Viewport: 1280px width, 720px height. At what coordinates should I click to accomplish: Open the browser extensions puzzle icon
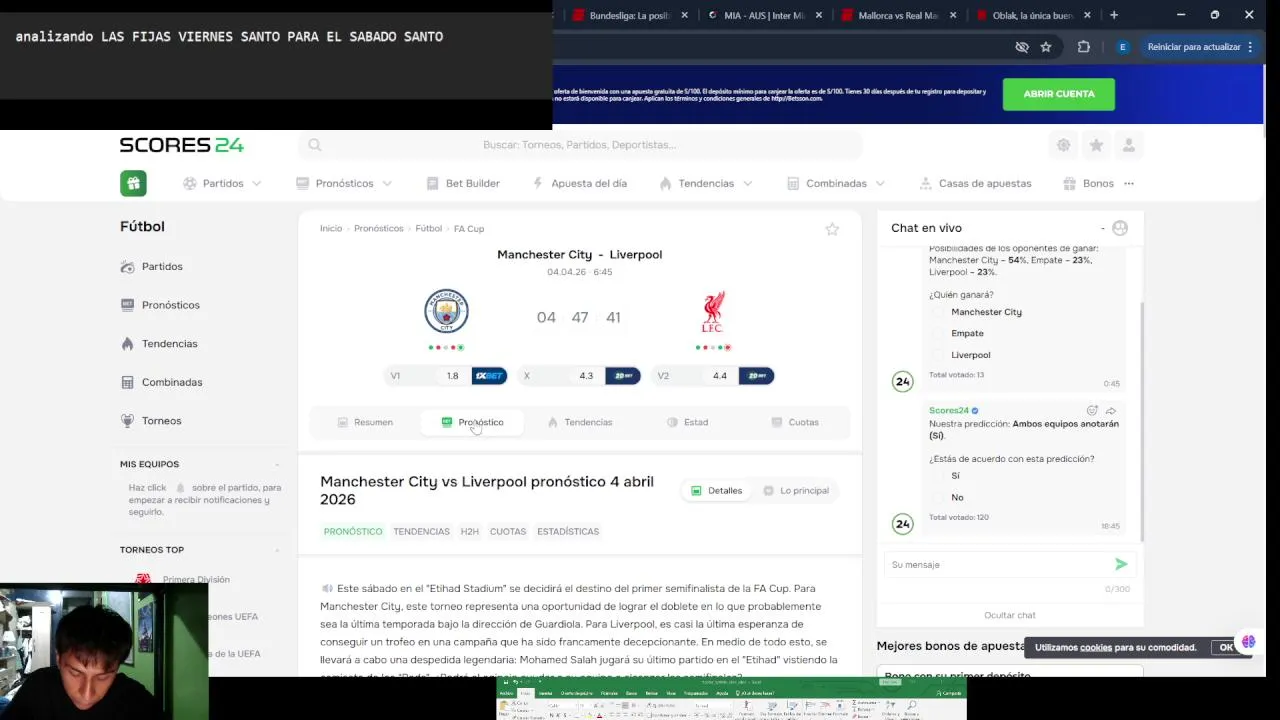coord(1084,47)
